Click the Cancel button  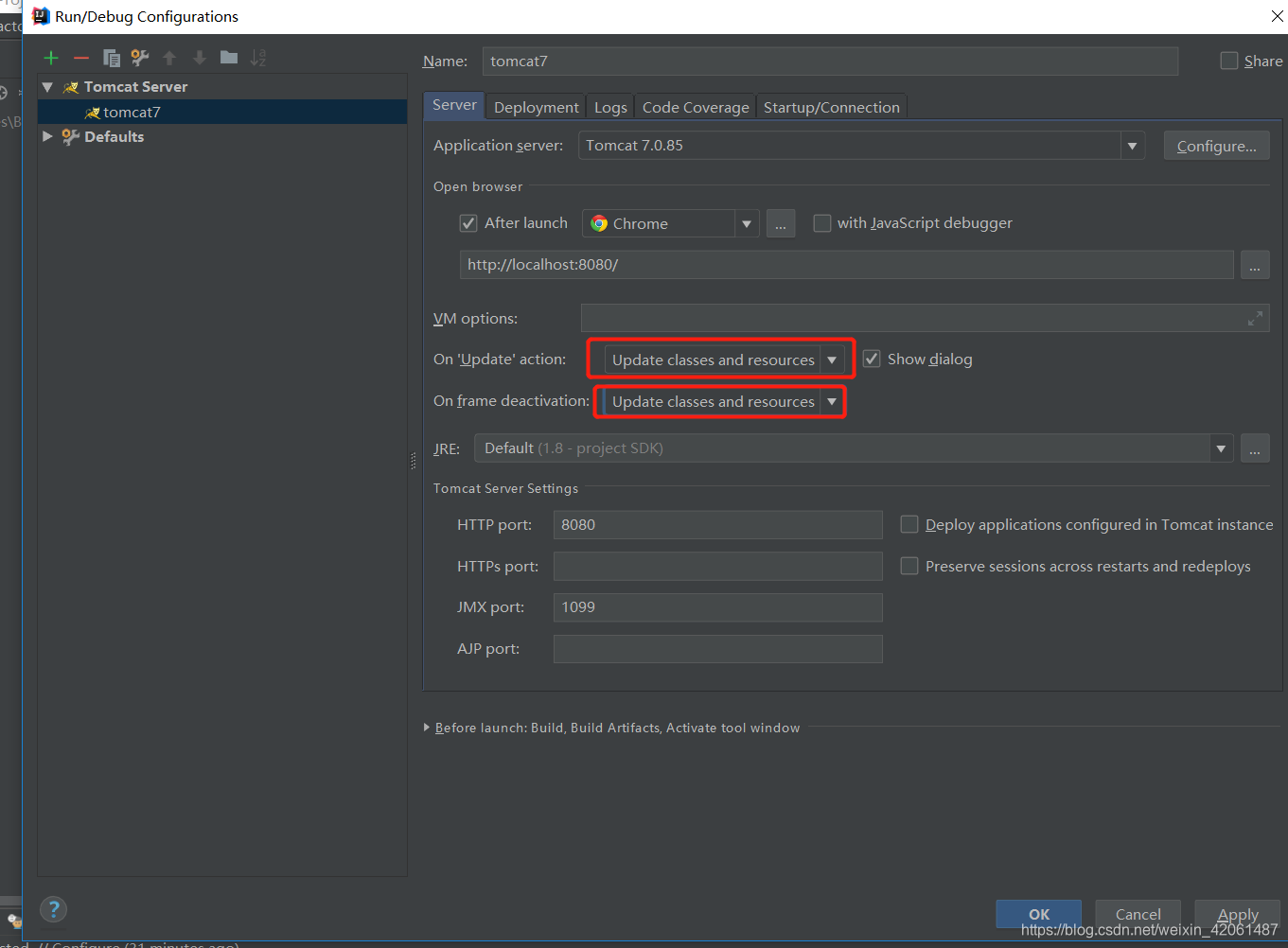(1138, 914)
